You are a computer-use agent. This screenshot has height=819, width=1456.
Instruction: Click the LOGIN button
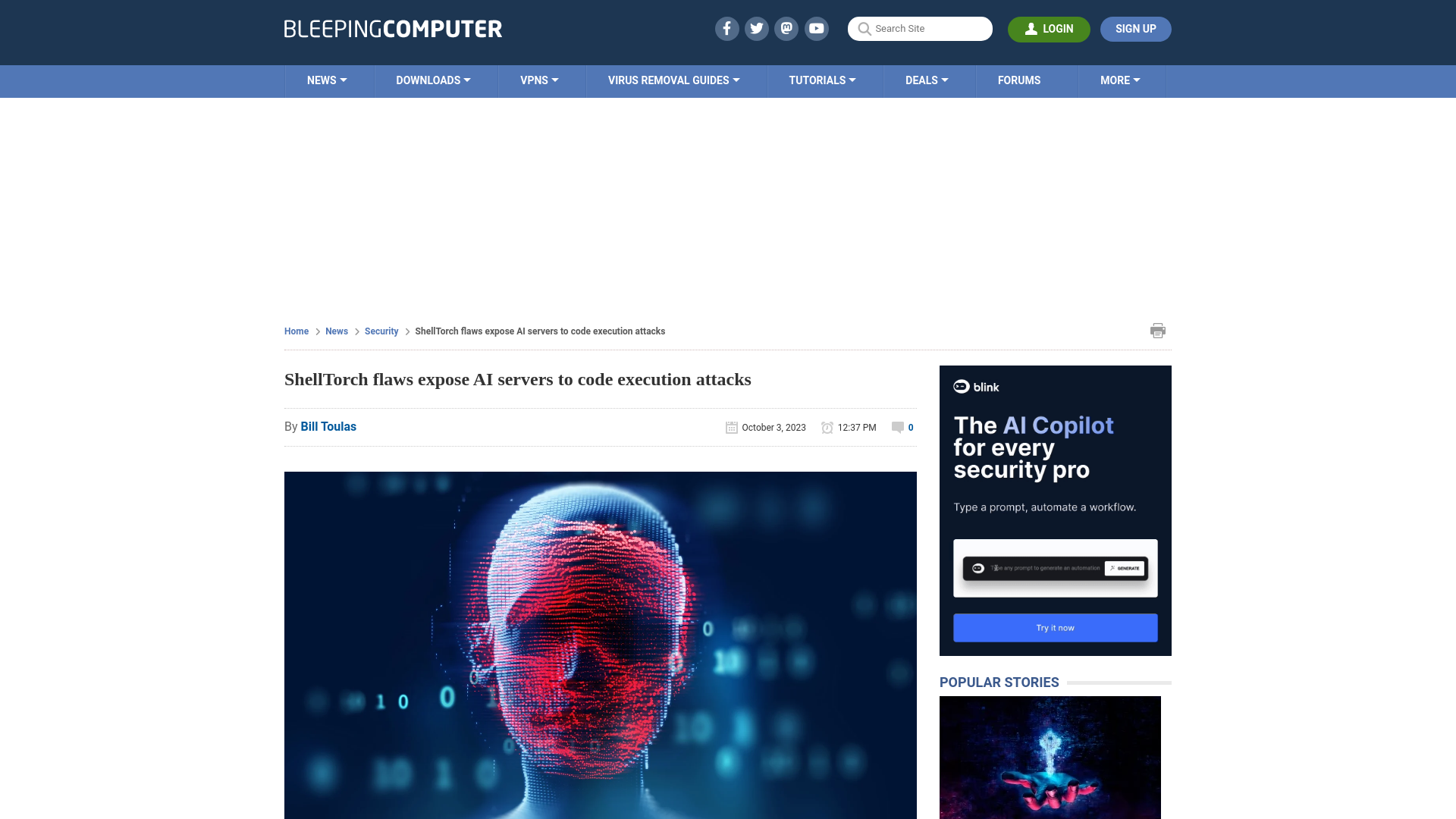(1049, 28)
